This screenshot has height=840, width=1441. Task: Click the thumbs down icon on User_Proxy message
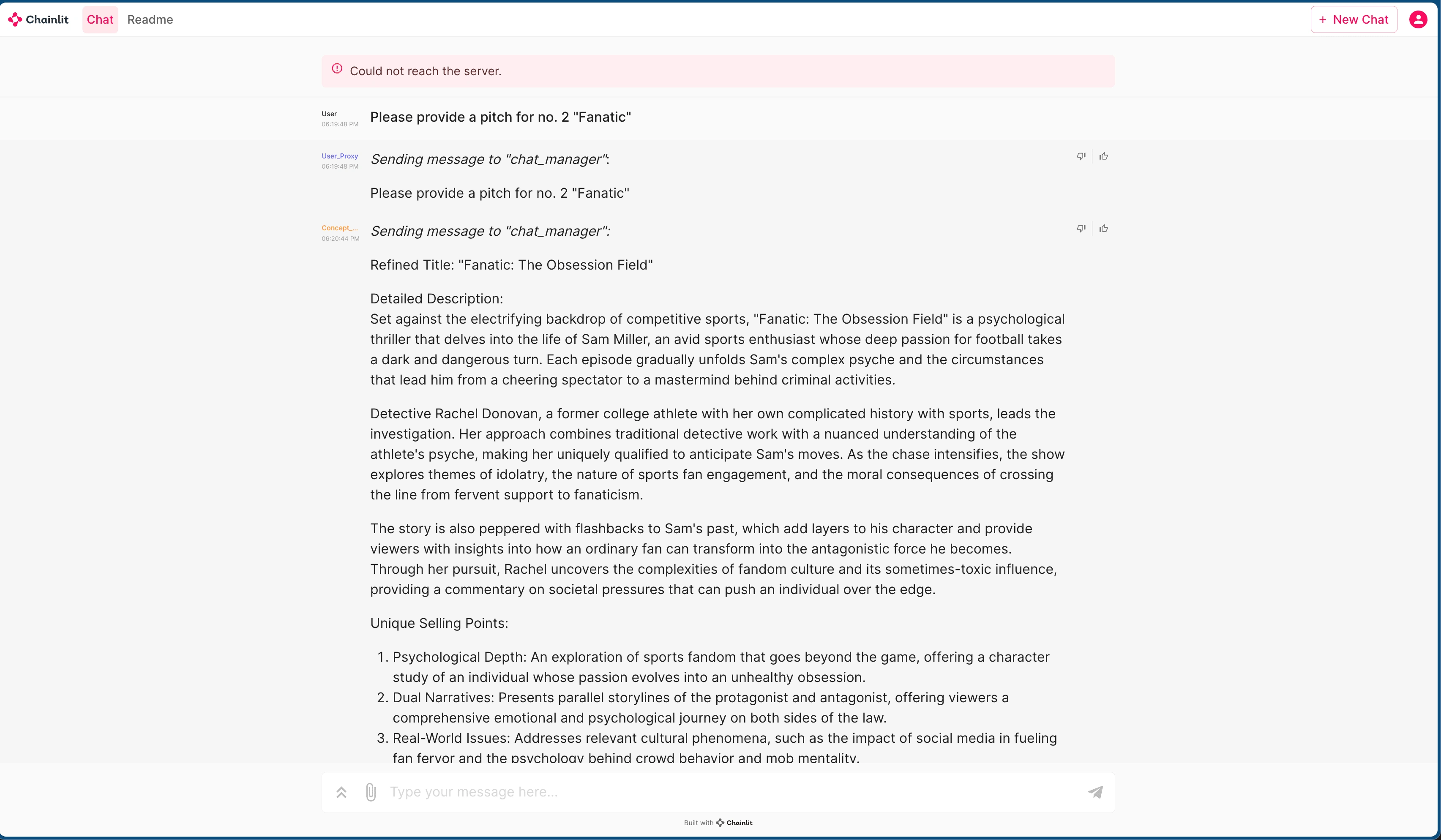pos(1080,156)
